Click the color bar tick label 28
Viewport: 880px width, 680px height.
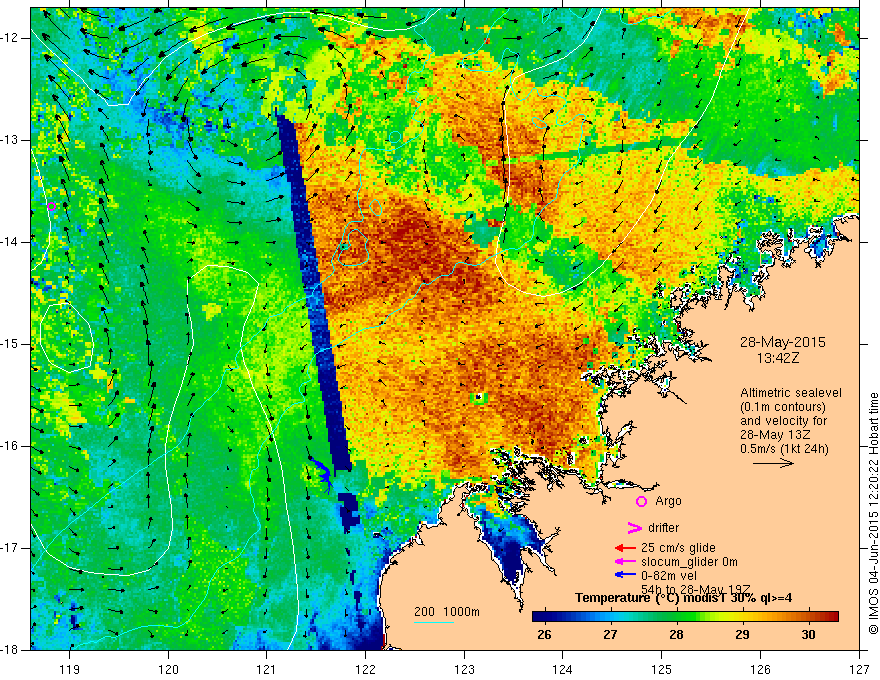[x=676, y=635]
